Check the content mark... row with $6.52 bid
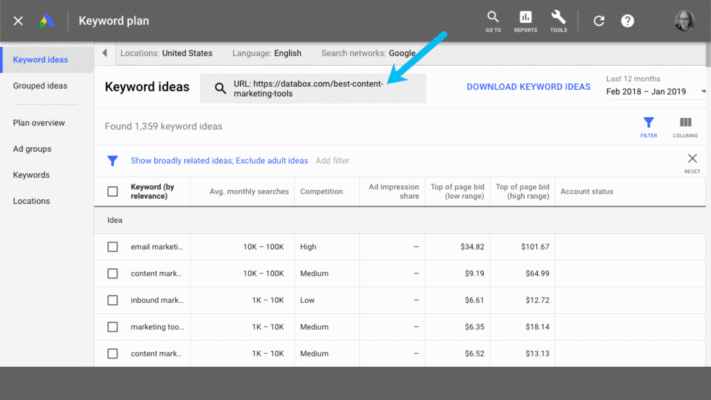 pos(112,354)
